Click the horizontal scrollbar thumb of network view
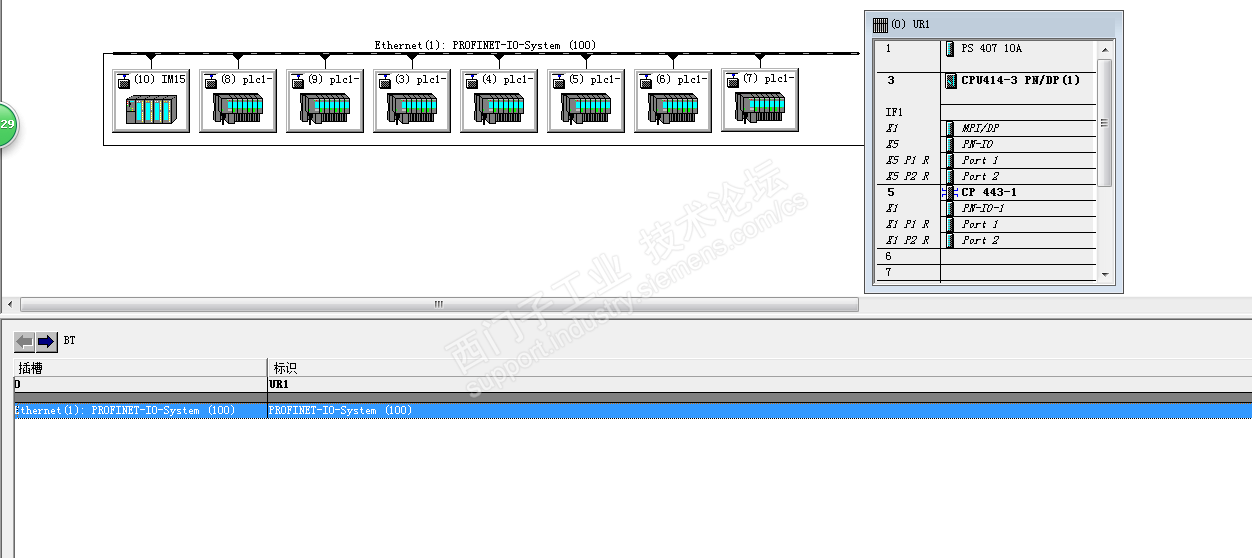 pos(439,304)
